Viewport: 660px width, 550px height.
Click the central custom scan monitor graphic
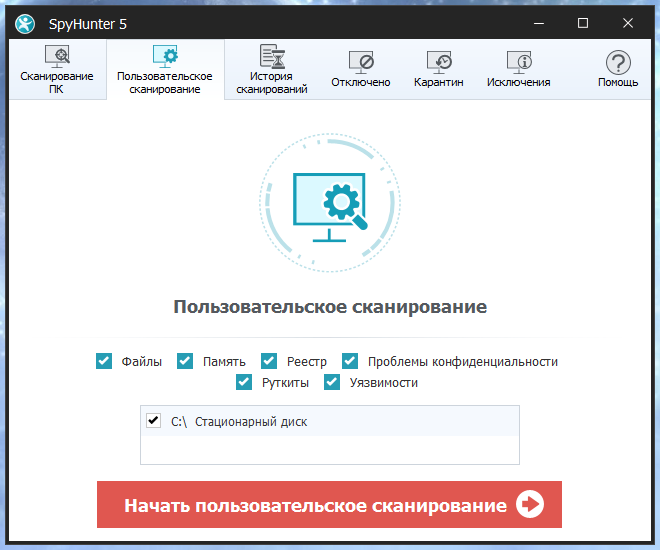(x=330, y=203)
